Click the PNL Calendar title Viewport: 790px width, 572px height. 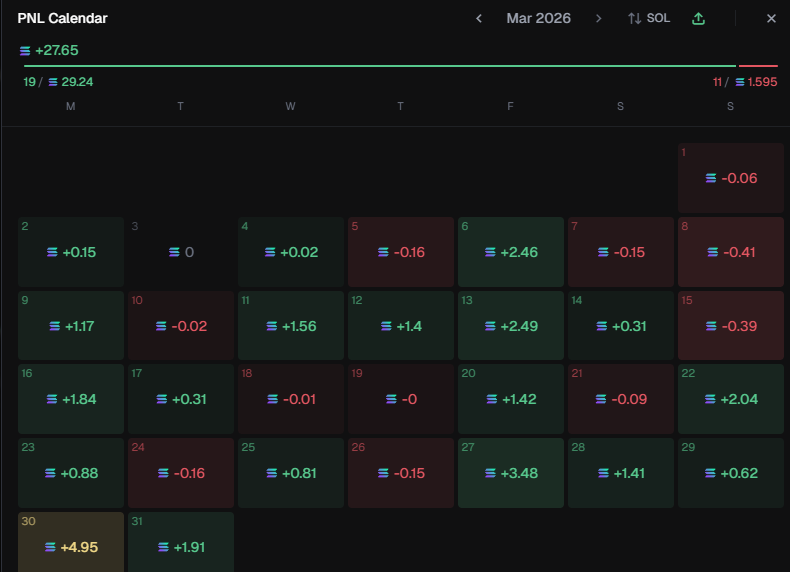62,19
